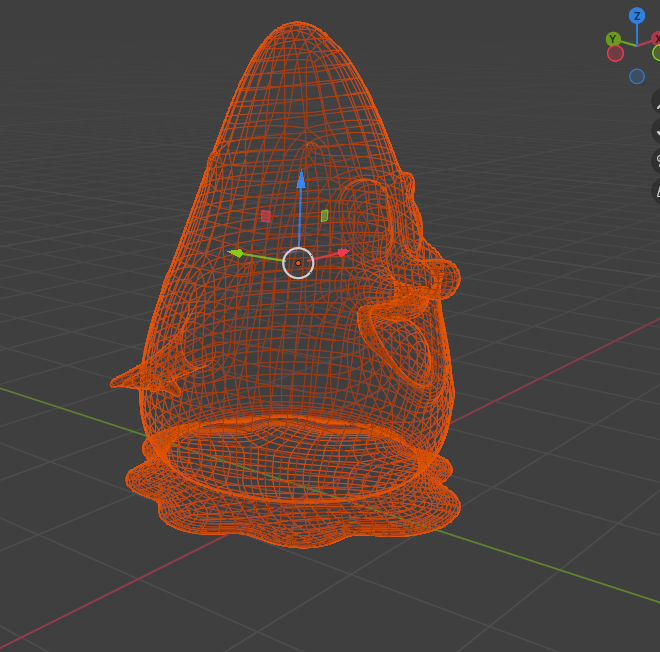
Task: Snap view to negative Z blue circle
Action: [637, 76]
